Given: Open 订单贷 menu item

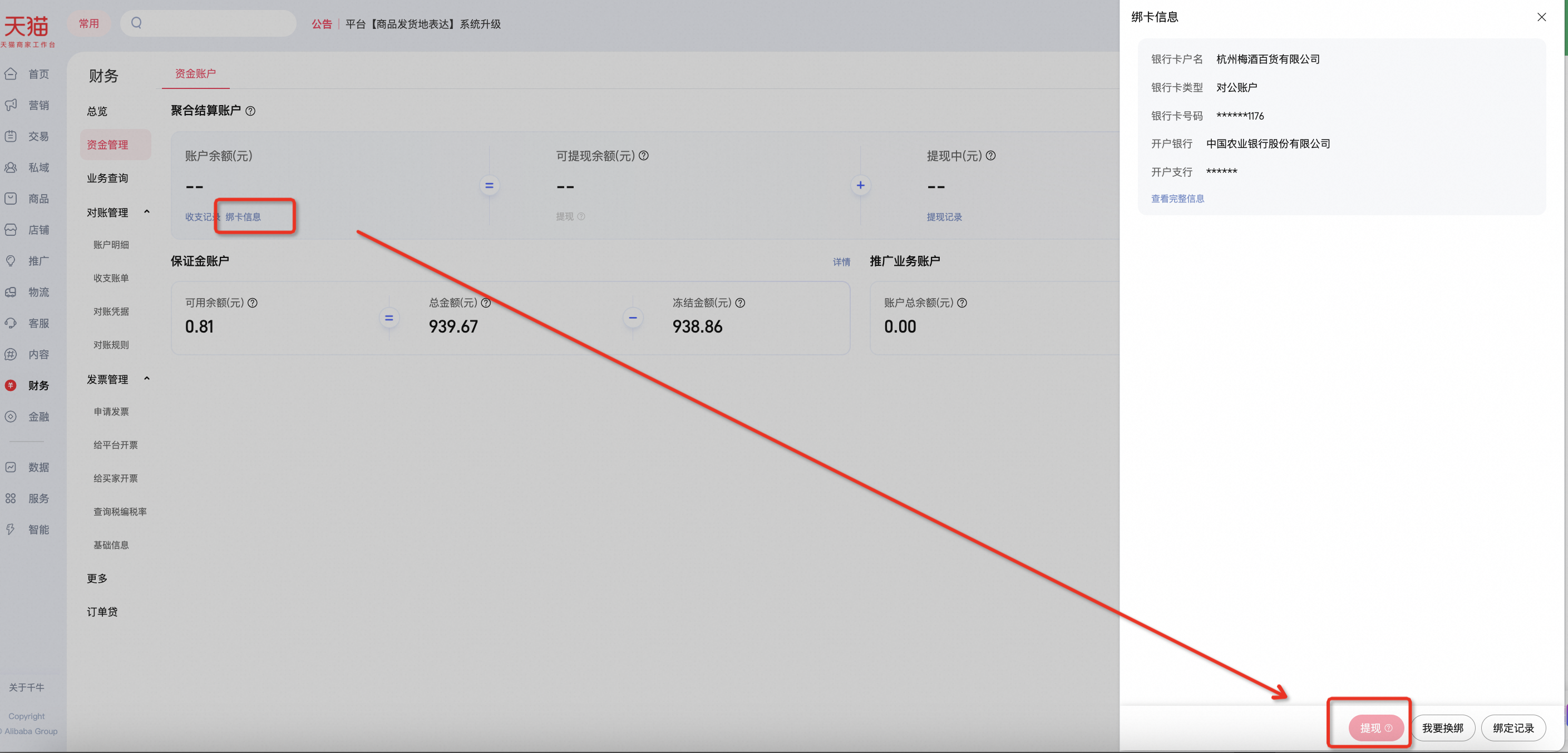Looking at the screenshot, I should pos(102,612).
